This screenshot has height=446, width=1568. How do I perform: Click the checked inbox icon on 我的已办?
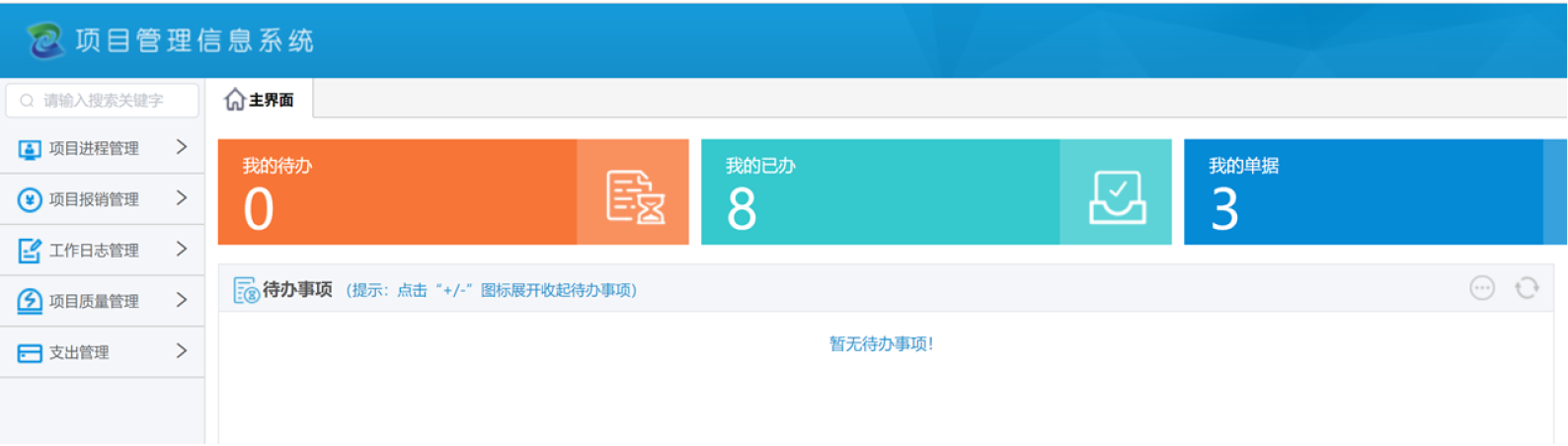click(1117, 197)
